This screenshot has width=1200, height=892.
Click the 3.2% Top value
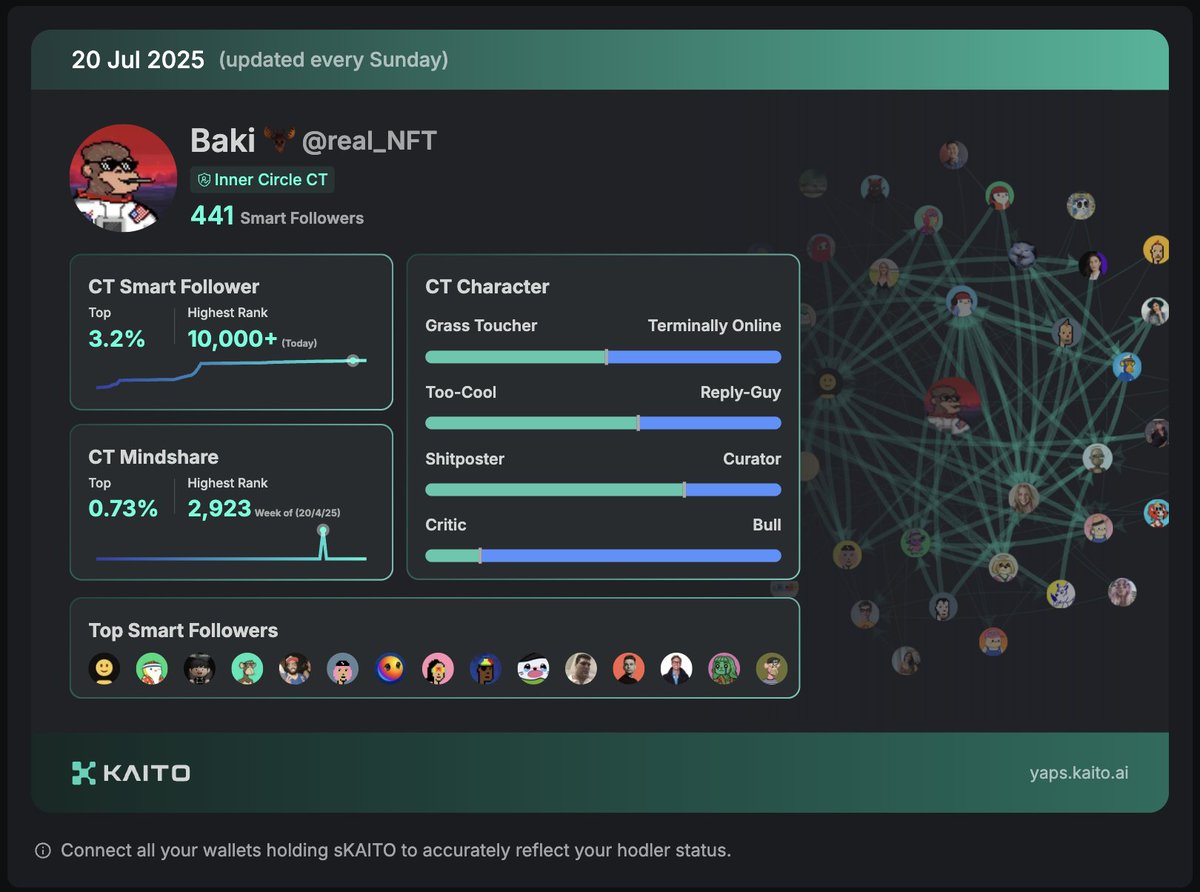(117, 339)
